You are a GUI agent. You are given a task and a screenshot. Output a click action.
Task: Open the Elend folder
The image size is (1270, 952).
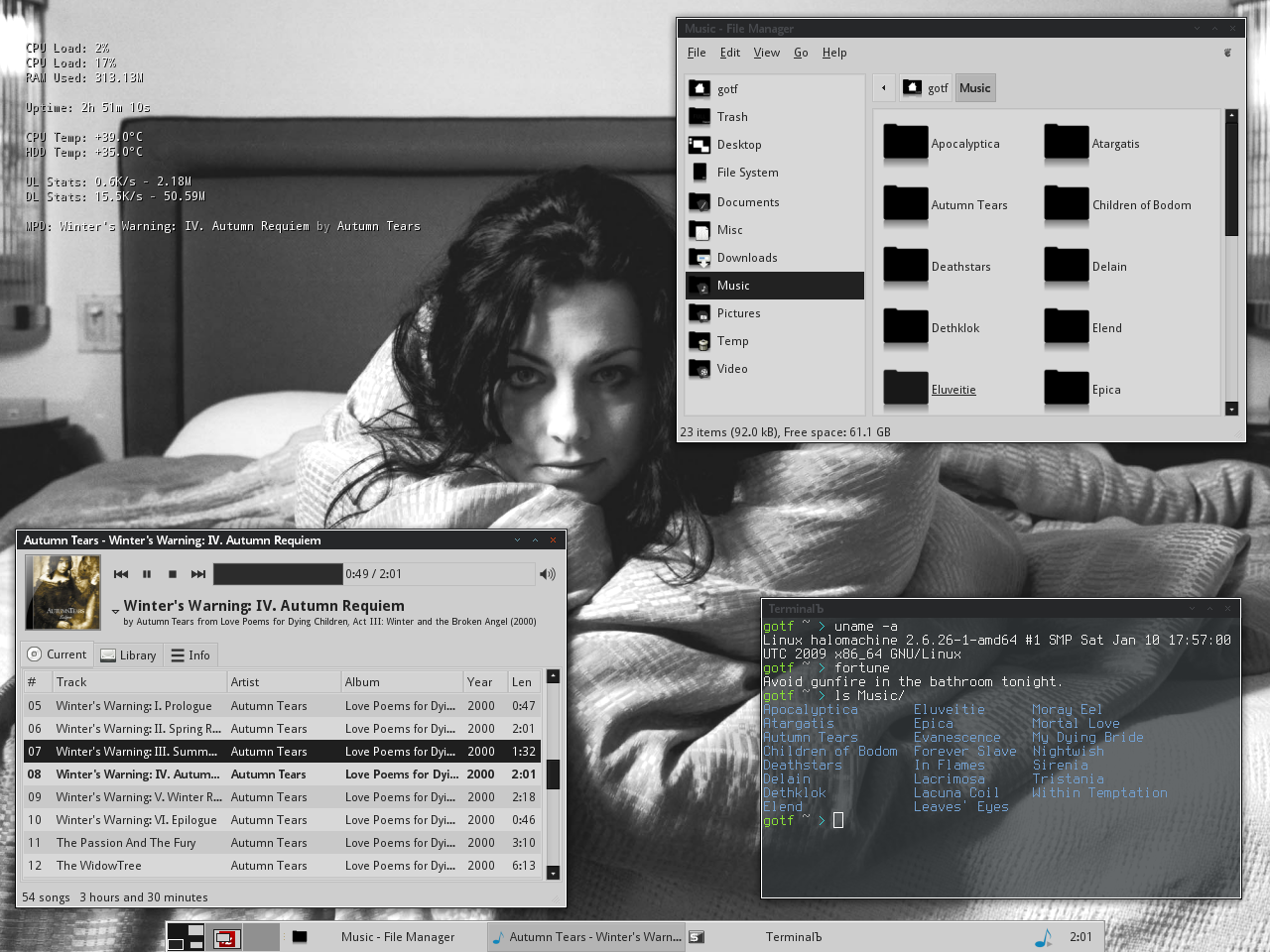(1082, 328)
